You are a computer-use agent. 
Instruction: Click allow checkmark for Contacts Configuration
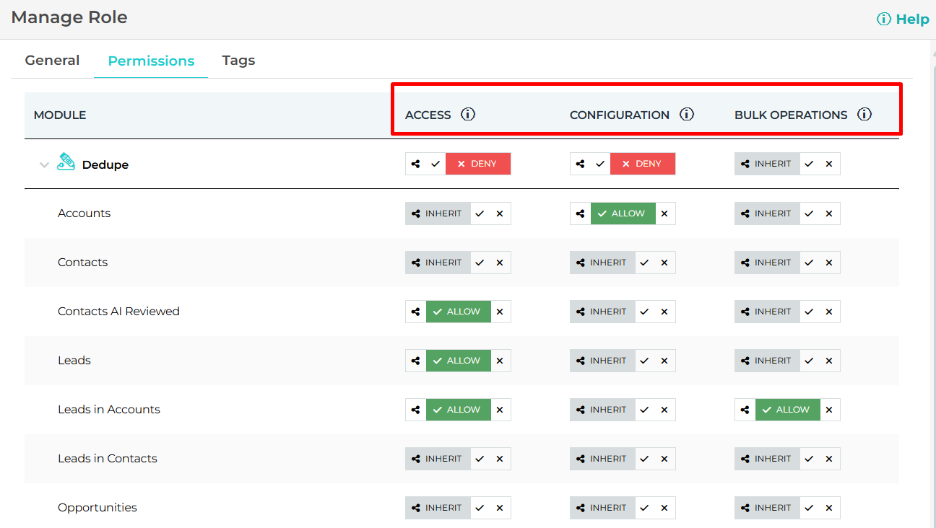645,262
